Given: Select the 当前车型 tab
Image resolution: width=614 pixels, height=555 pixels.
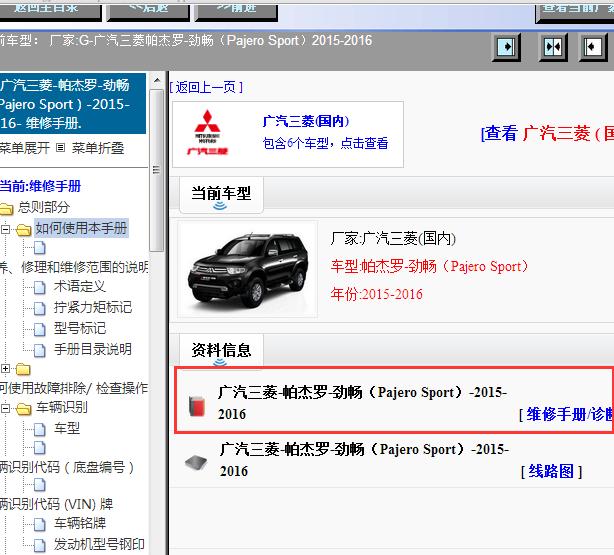Looking at the screenshot, I should tap(221, 195).
